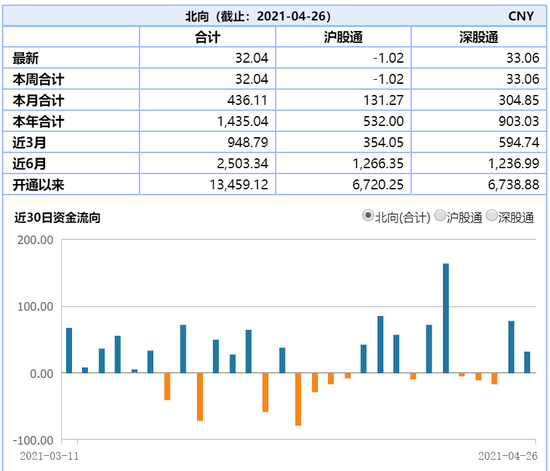Click the 近3月 row label
Screen dimensions: 550x471
point(29,142)
